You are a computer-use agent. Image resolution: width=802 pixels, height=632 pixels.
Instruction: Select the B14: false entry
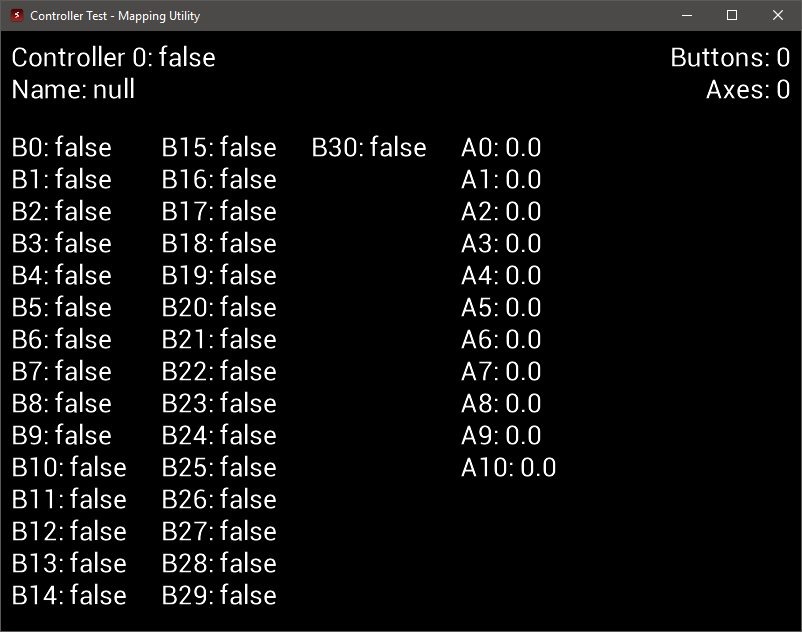pyautogui.click(x=69, y=595)
